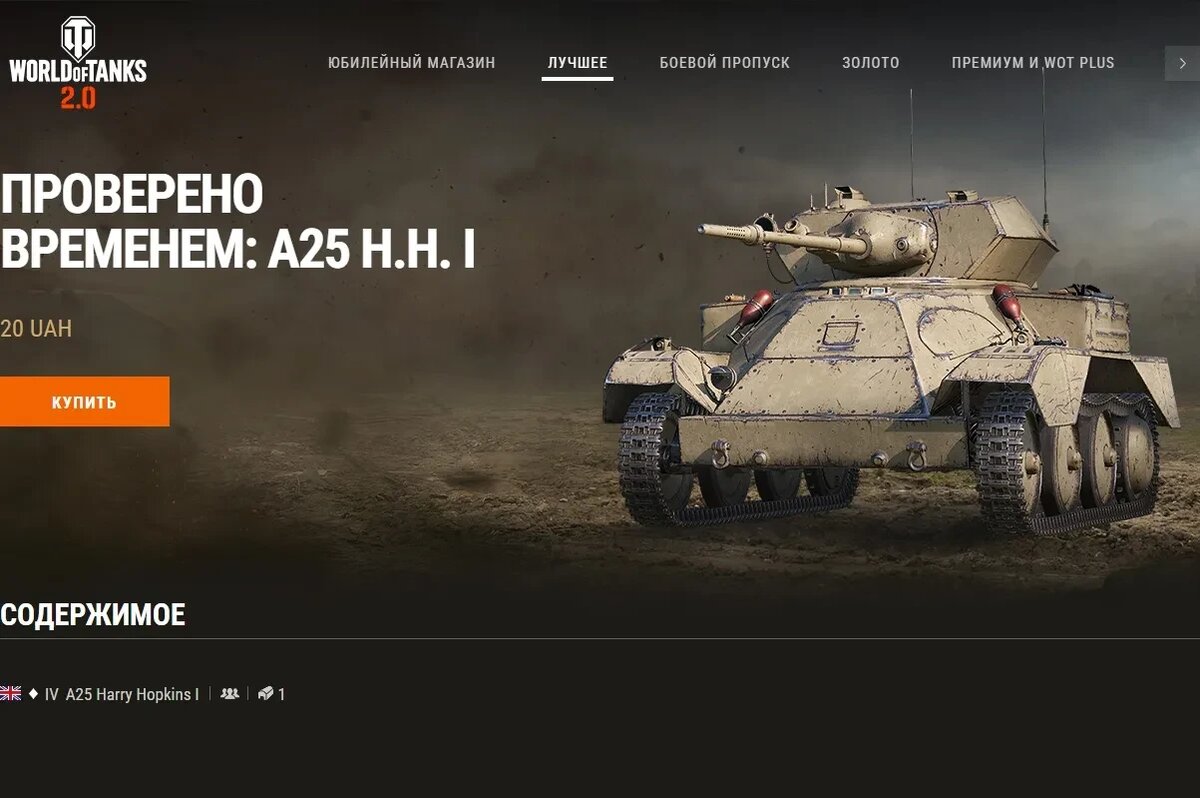This screenshot has height=798, width=1200.
Task: Click the garage slot icon
Action: click(265, 694)
